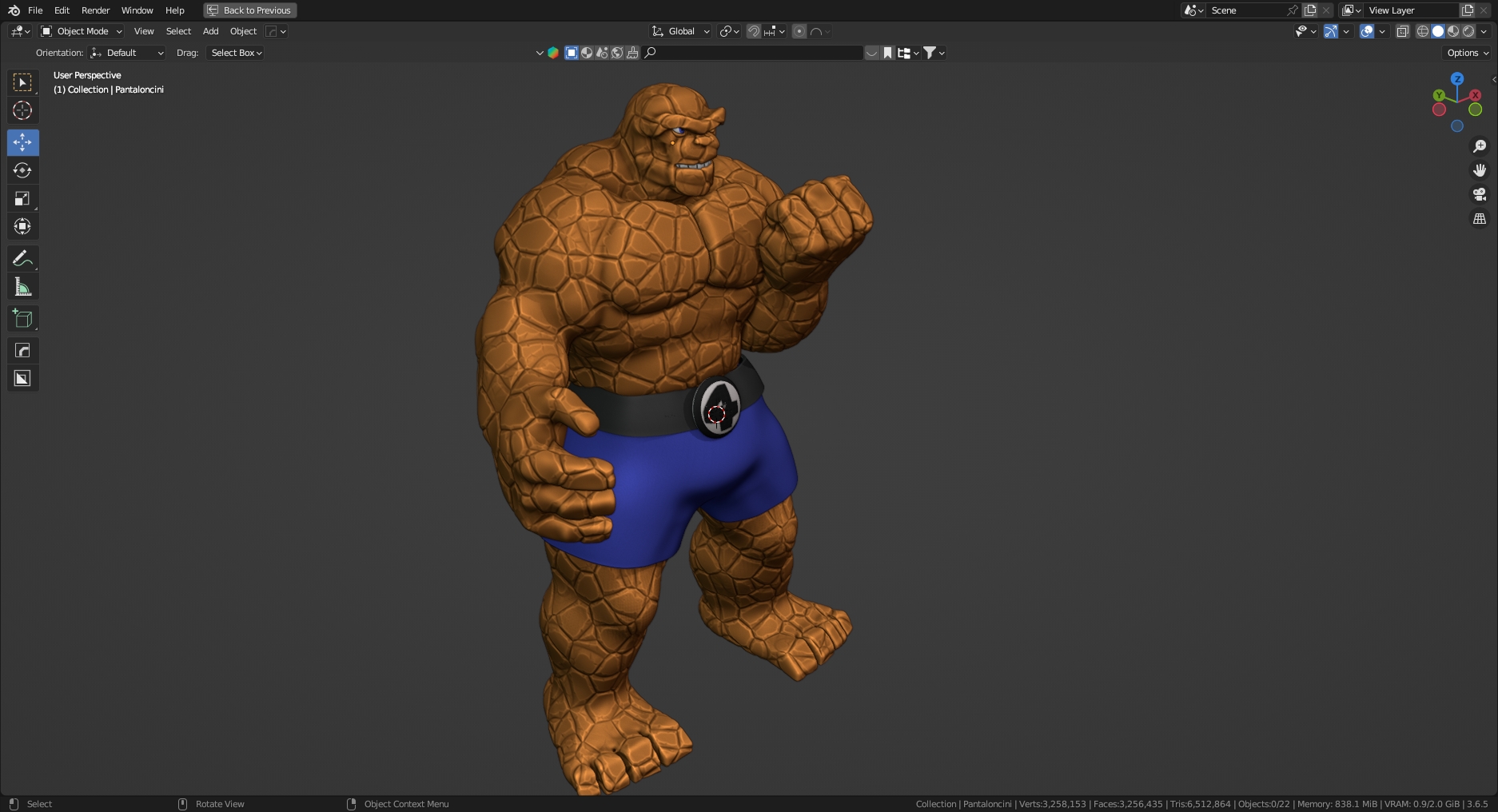
Task: Toggle X-Ray mode
Action: (1402, 31)
